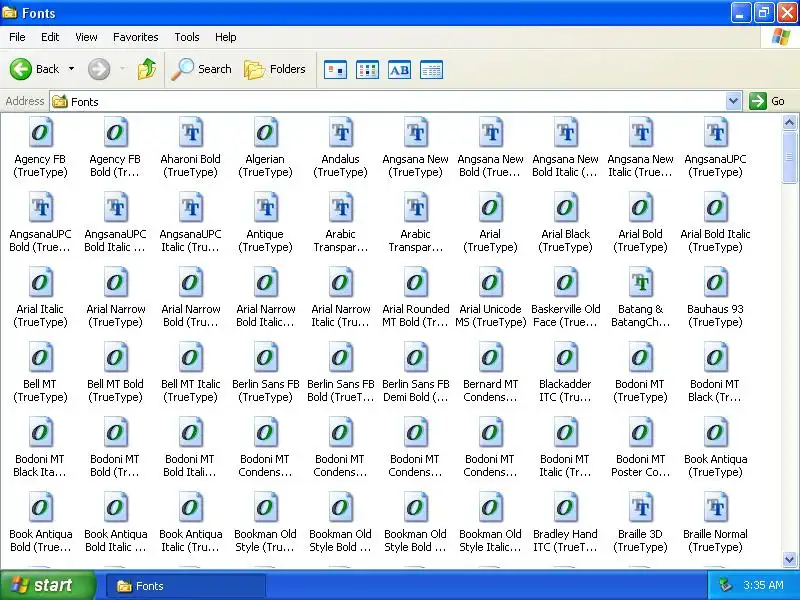Select the Arial Bold (TrueType) label

click(640, 240)
